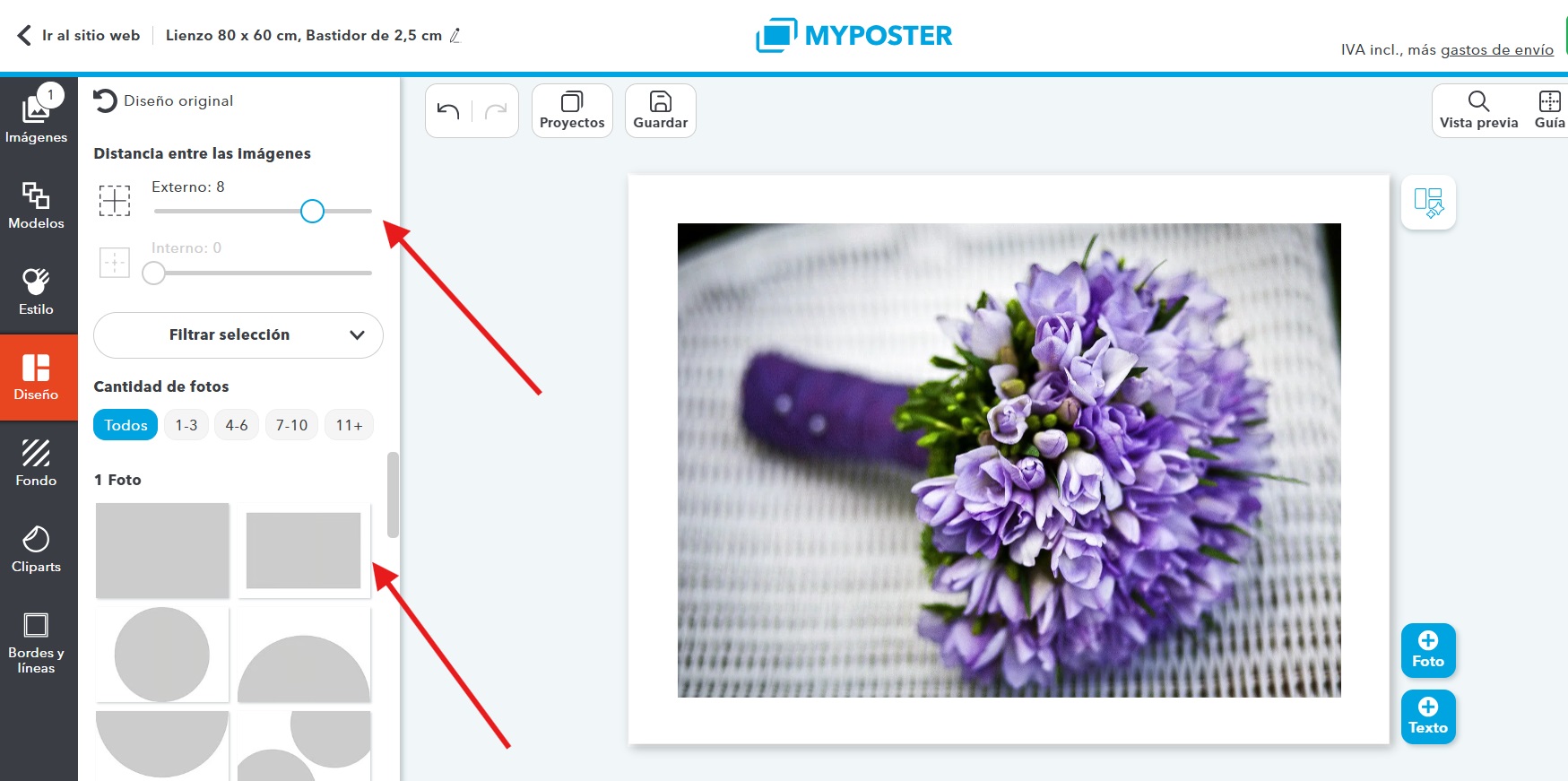Open Bordes y líneas panel

pyautogui.click(x=37, y=640)
